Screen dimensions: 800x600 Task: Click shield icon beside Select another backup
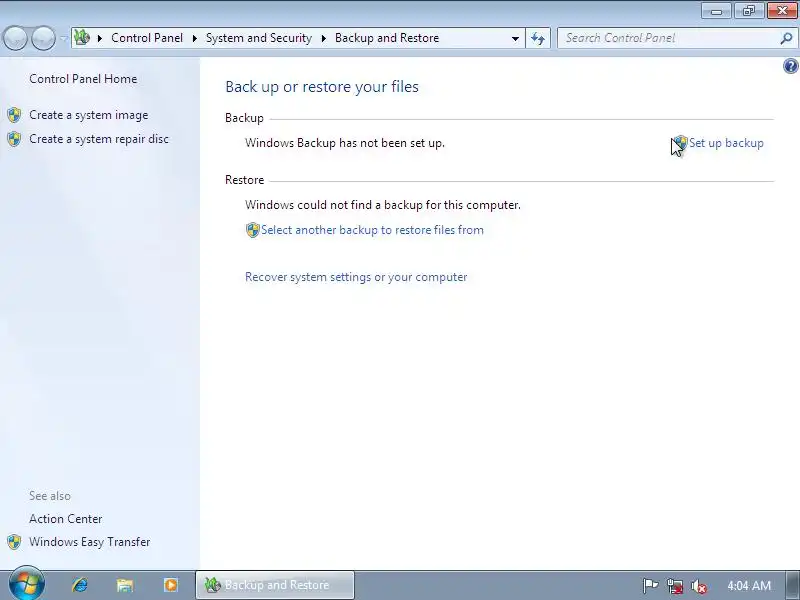pos(253,230)
